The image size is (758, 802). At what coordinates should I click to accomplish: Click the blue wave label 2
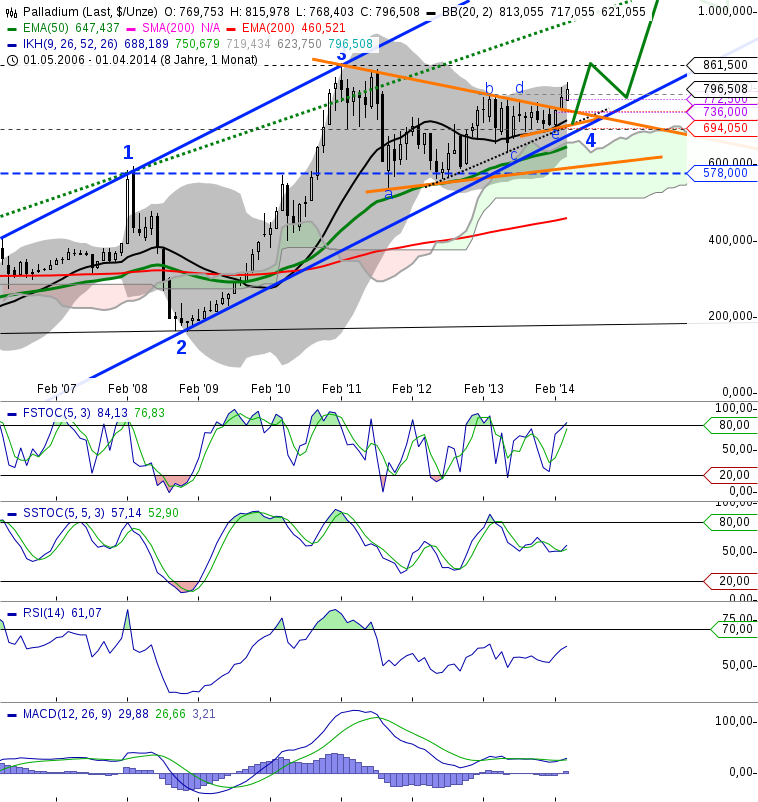tap(181, 347)
